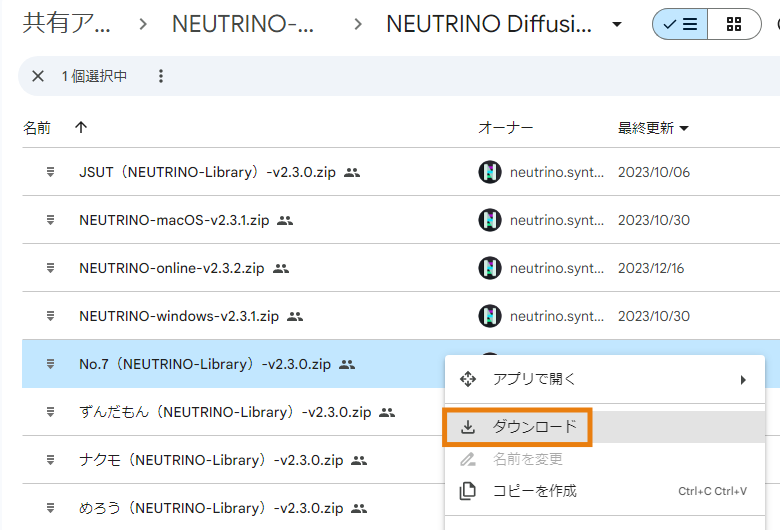Click owner avatar in JSUT row
The width and height of the screenshot is (780, 530).
(x=489, y=172)
